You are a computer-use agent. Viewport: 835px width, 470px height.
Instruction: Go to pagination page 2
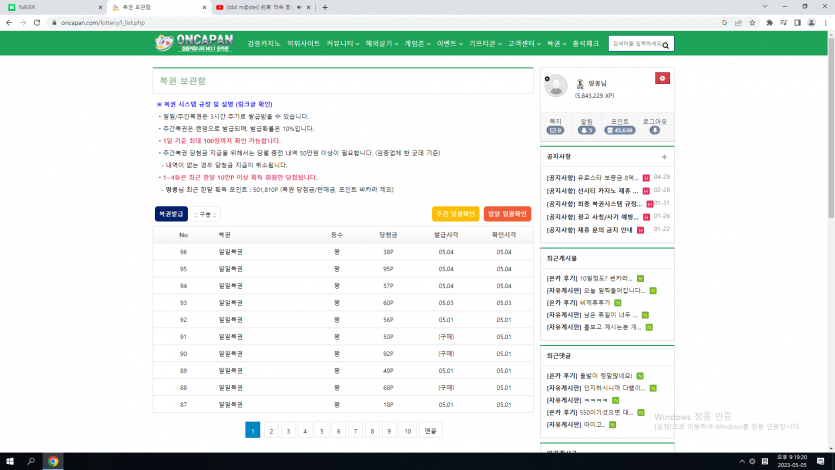click(x=271, y=431)
